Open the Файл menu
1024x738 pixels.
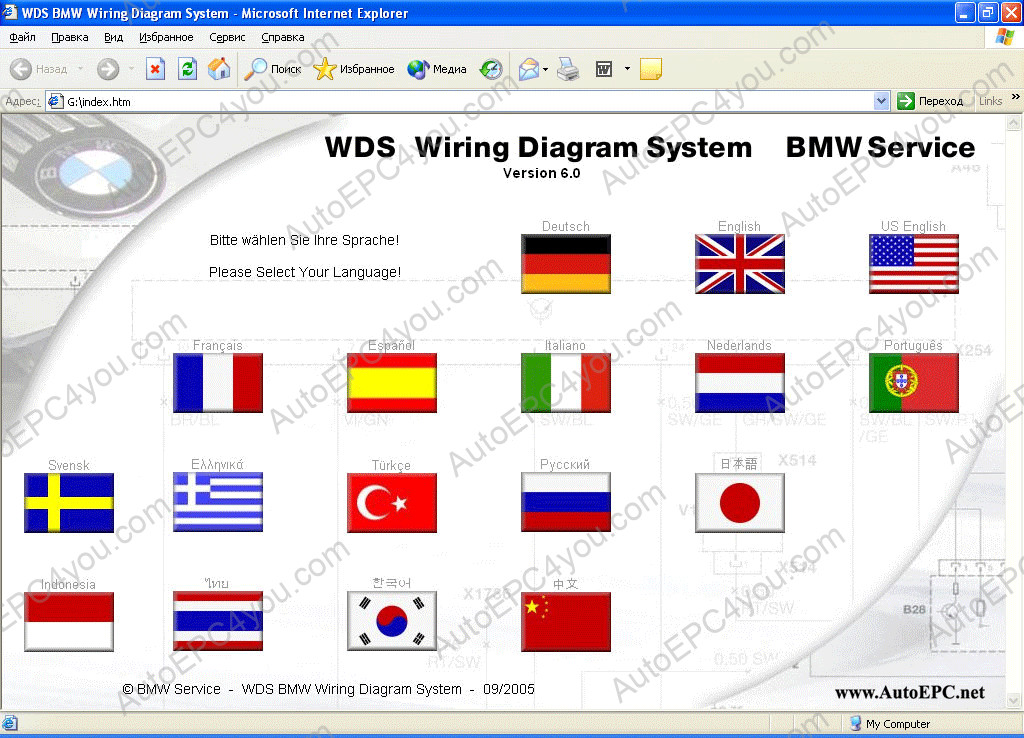point(22,37)
